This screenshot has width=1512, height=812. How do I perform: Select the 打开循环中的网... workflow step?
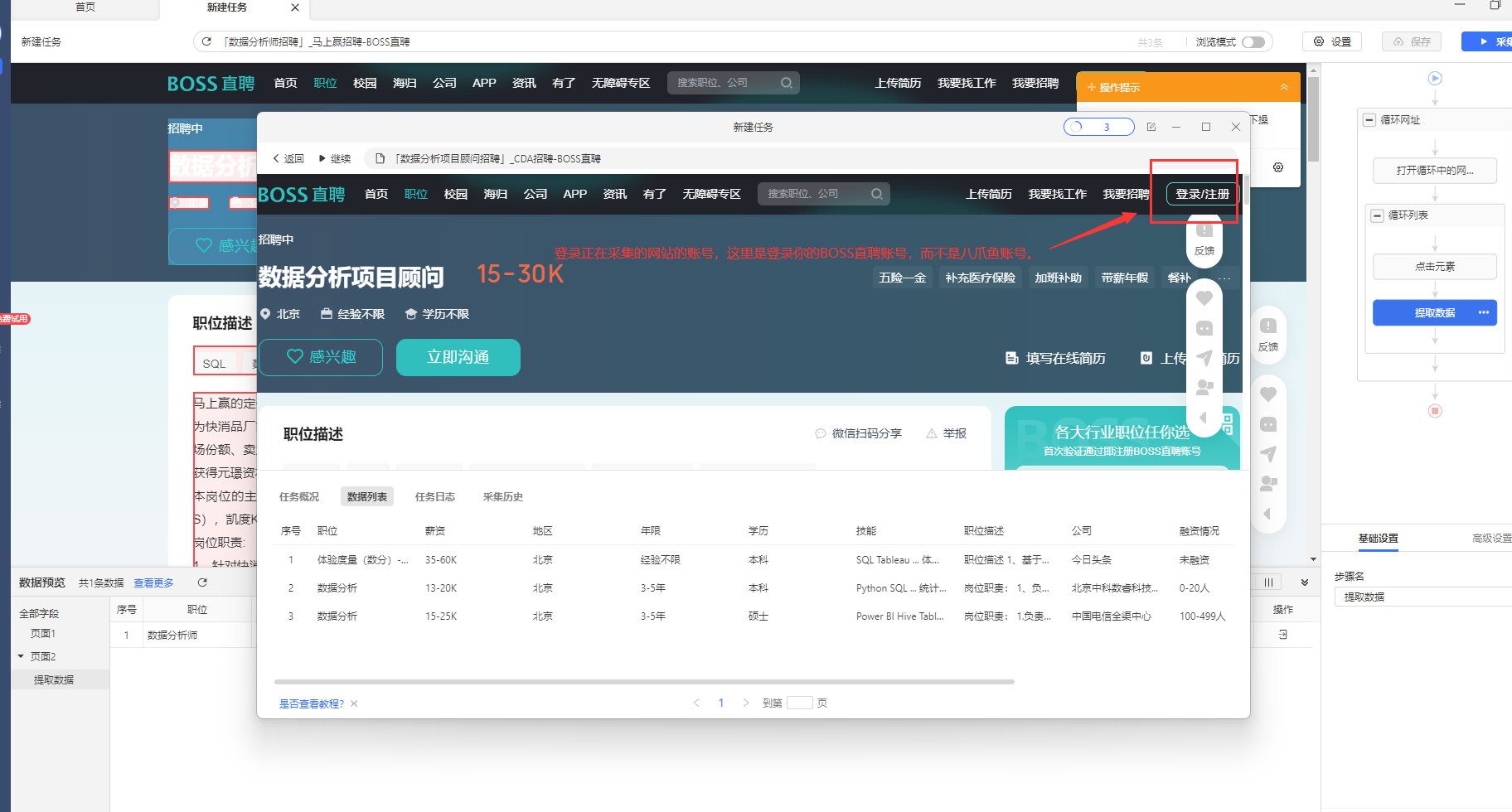click(x=1435, y=171)
